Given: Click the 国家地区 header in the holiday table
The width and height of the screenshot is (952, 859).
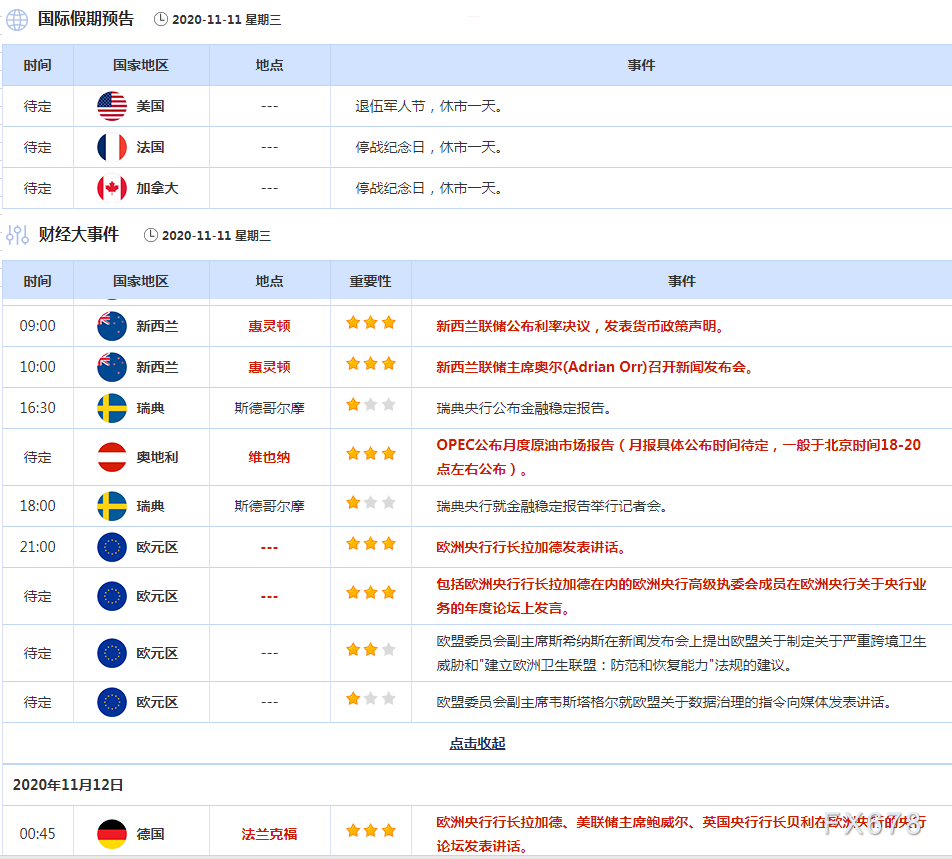Looking at the screenshot, I should (141, 65).
